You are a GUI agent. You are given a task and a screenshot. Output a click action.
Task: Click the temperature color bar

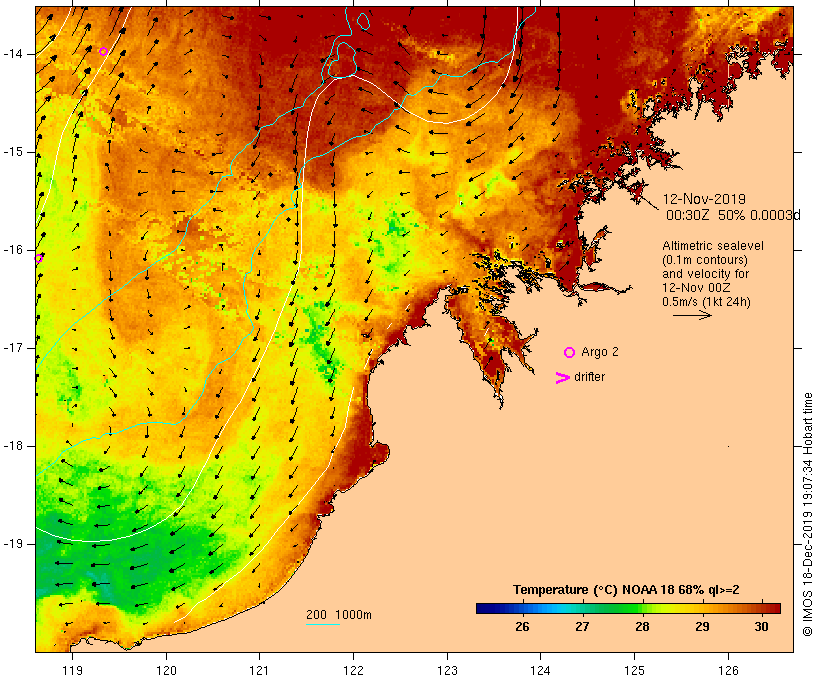pyautogui.click(x=628, y=608)
